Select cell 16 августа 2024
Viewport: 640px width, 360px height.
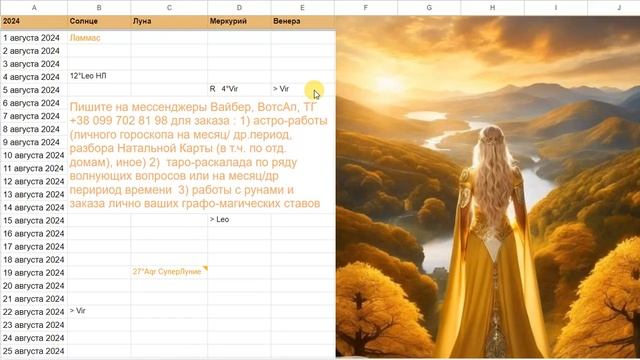pyautogui.click(x=34, y=233)
